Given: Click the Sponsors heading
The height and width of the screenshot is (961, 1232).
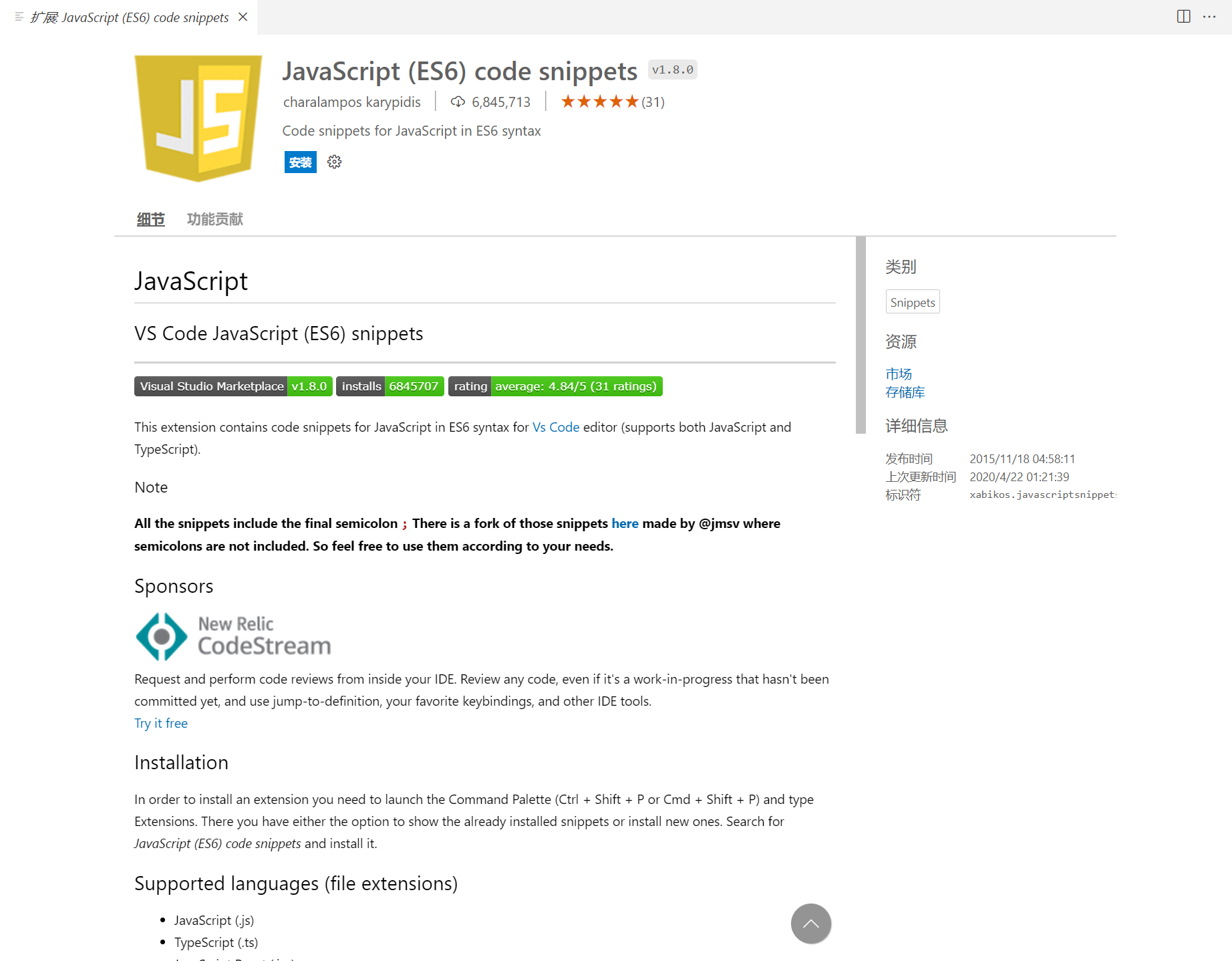Looking at the screenshot, I should 174,586.
